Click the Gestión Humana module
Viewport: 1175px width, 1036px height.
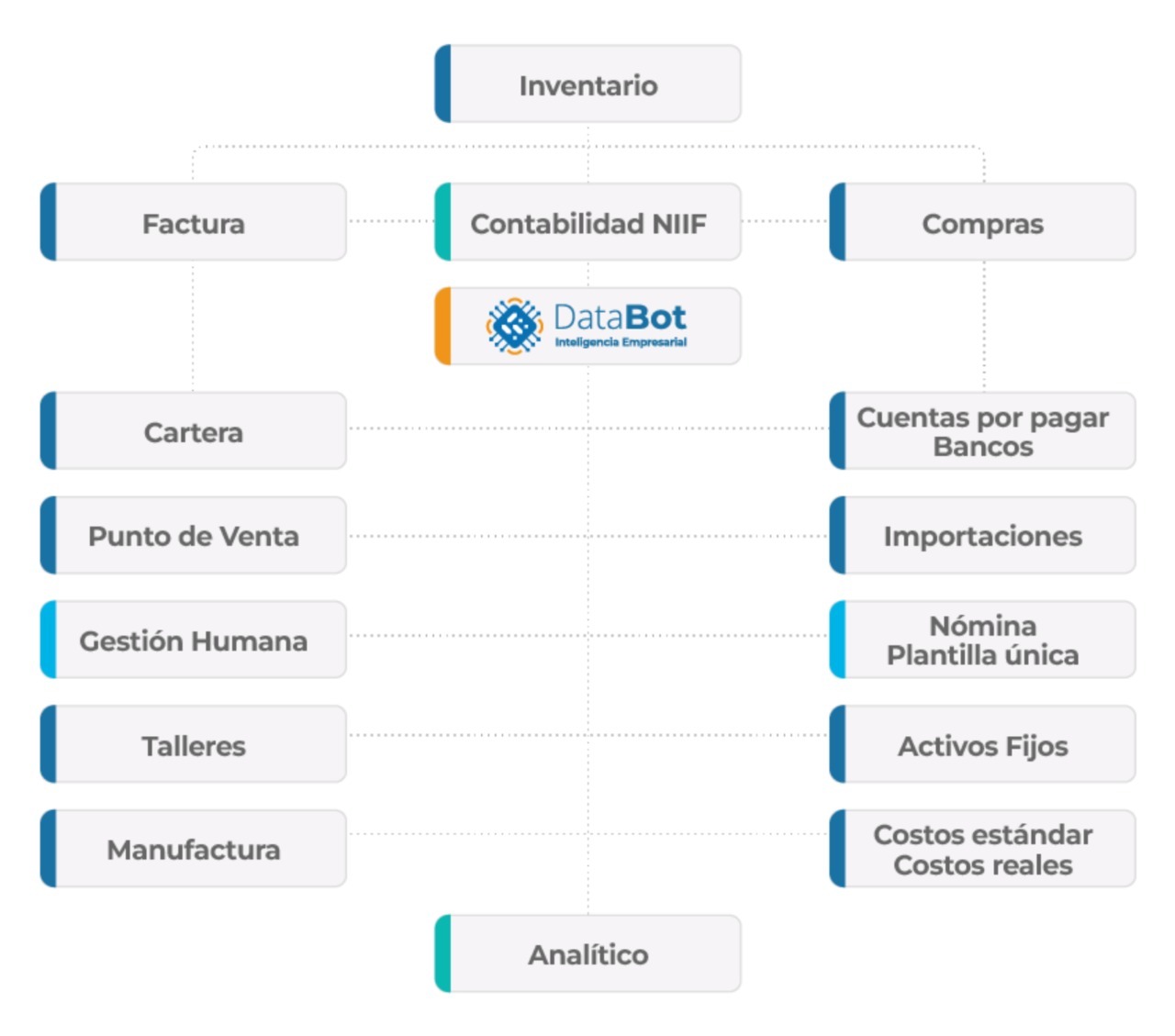(193, 640)
